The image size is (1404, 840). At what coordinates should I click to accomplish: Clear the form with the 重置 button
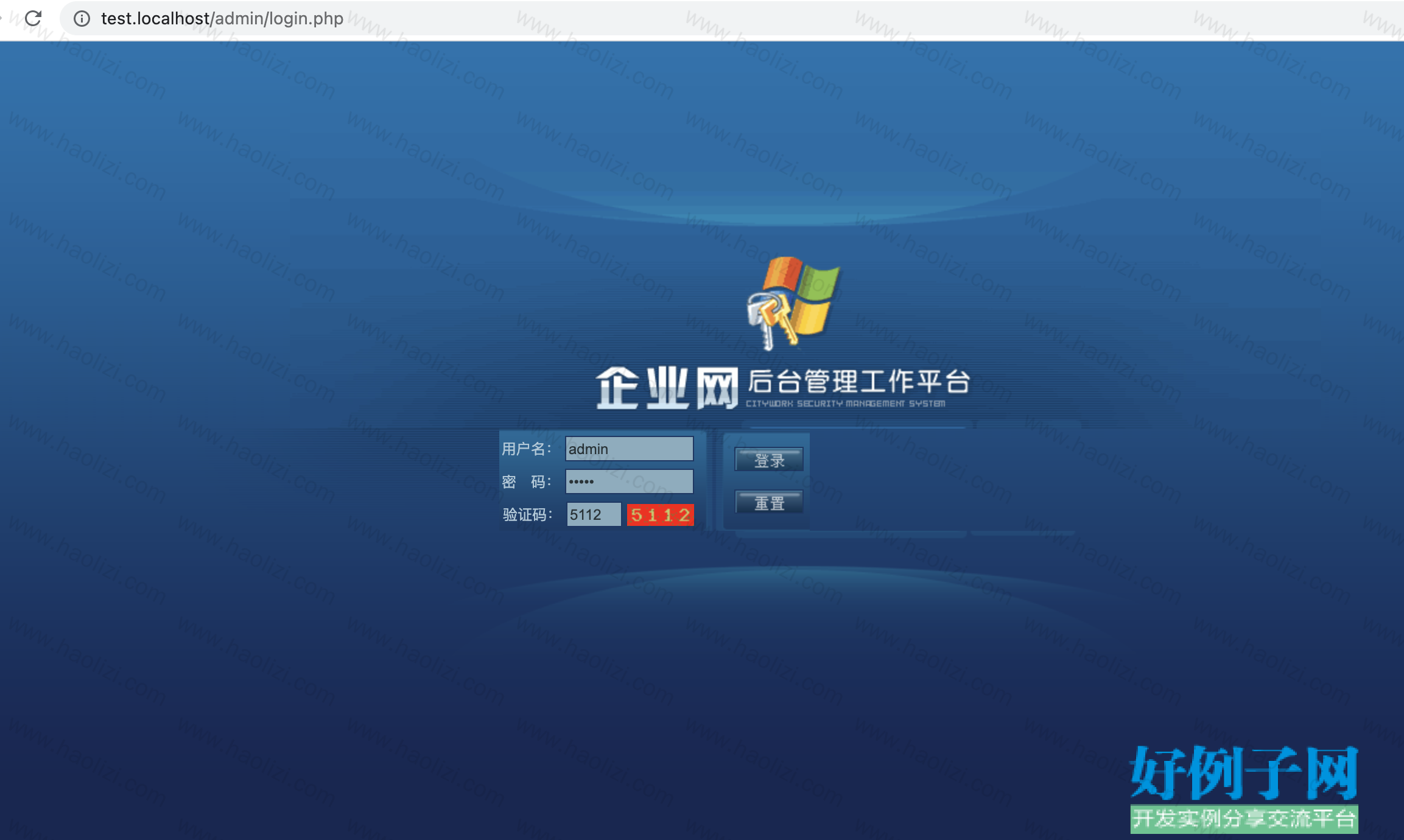pyautogui.click(x=769, y=503)
